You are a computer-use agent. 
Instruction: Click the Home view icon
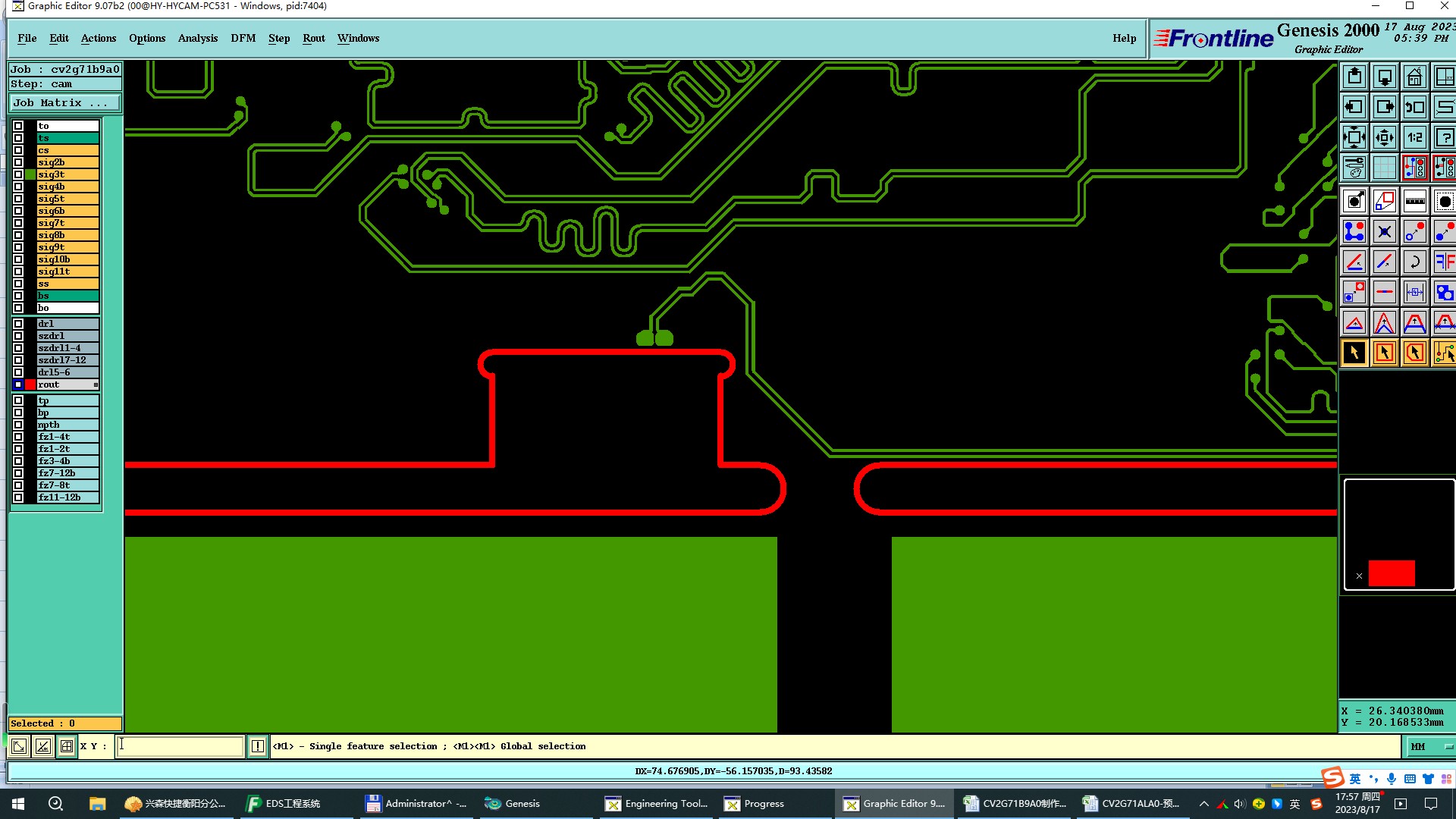(x=1414, y=77)
